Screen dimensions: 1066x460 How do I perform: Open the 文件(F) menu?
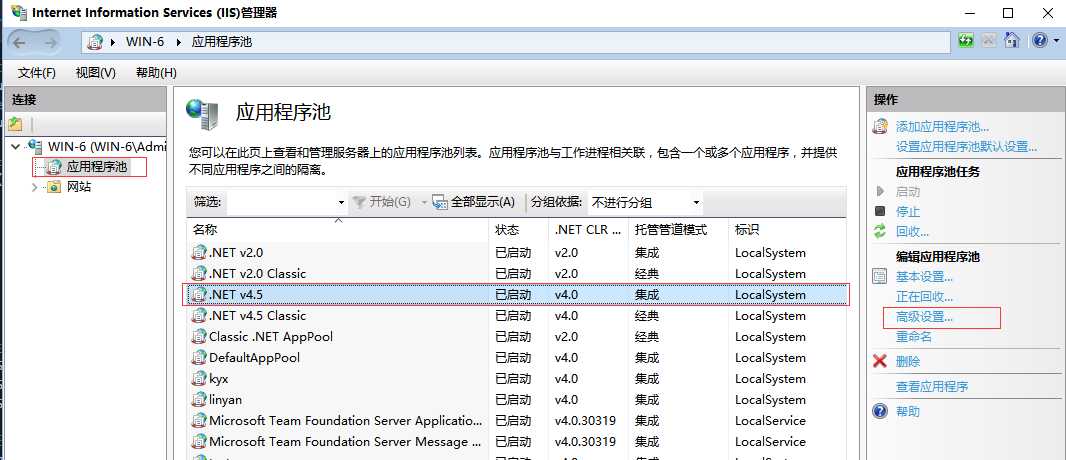click(37, 73)
